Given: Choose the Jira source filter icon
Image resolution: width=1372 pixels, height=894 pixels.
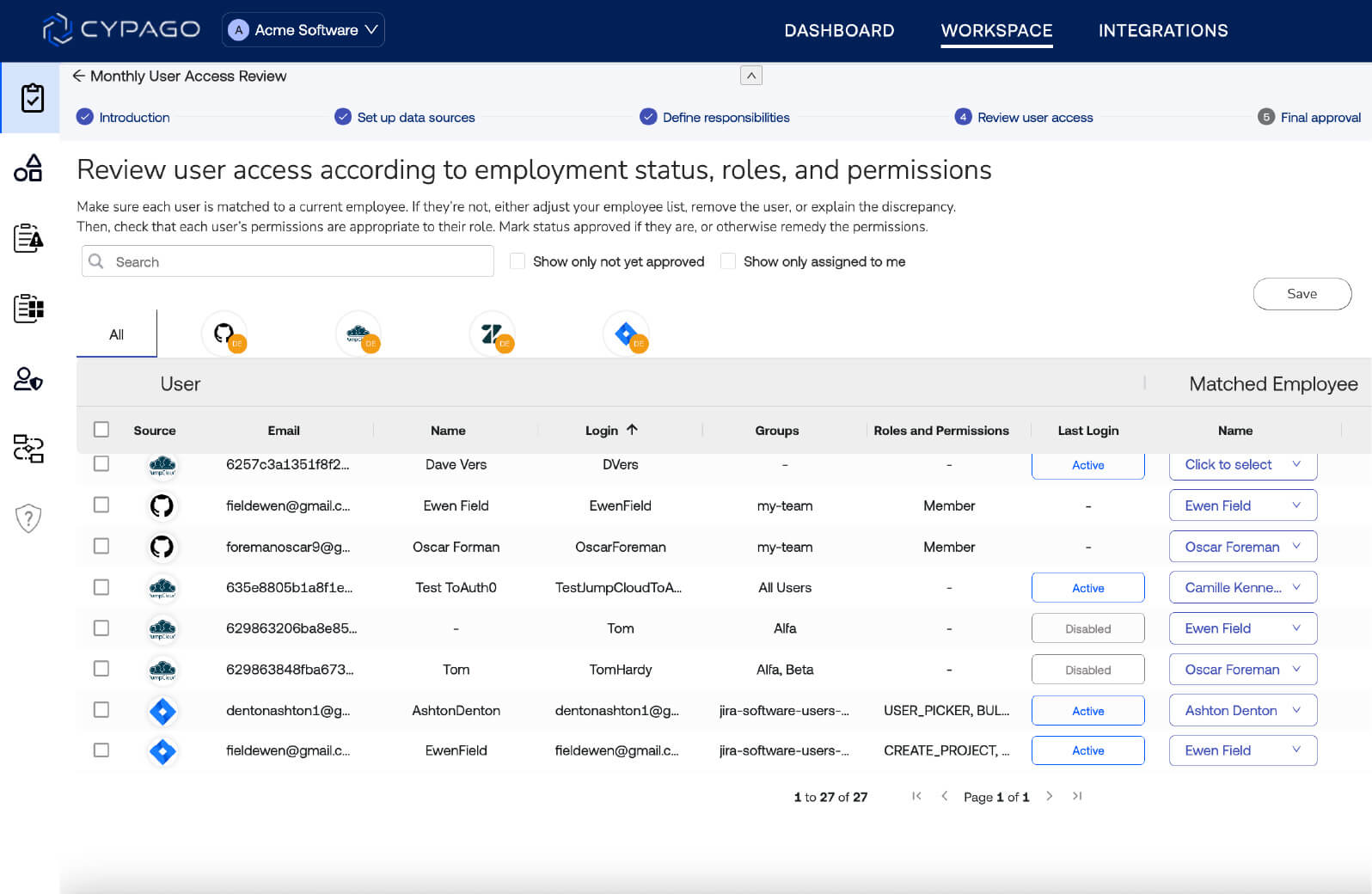Looking at the screenshot, I should (627, 334).
